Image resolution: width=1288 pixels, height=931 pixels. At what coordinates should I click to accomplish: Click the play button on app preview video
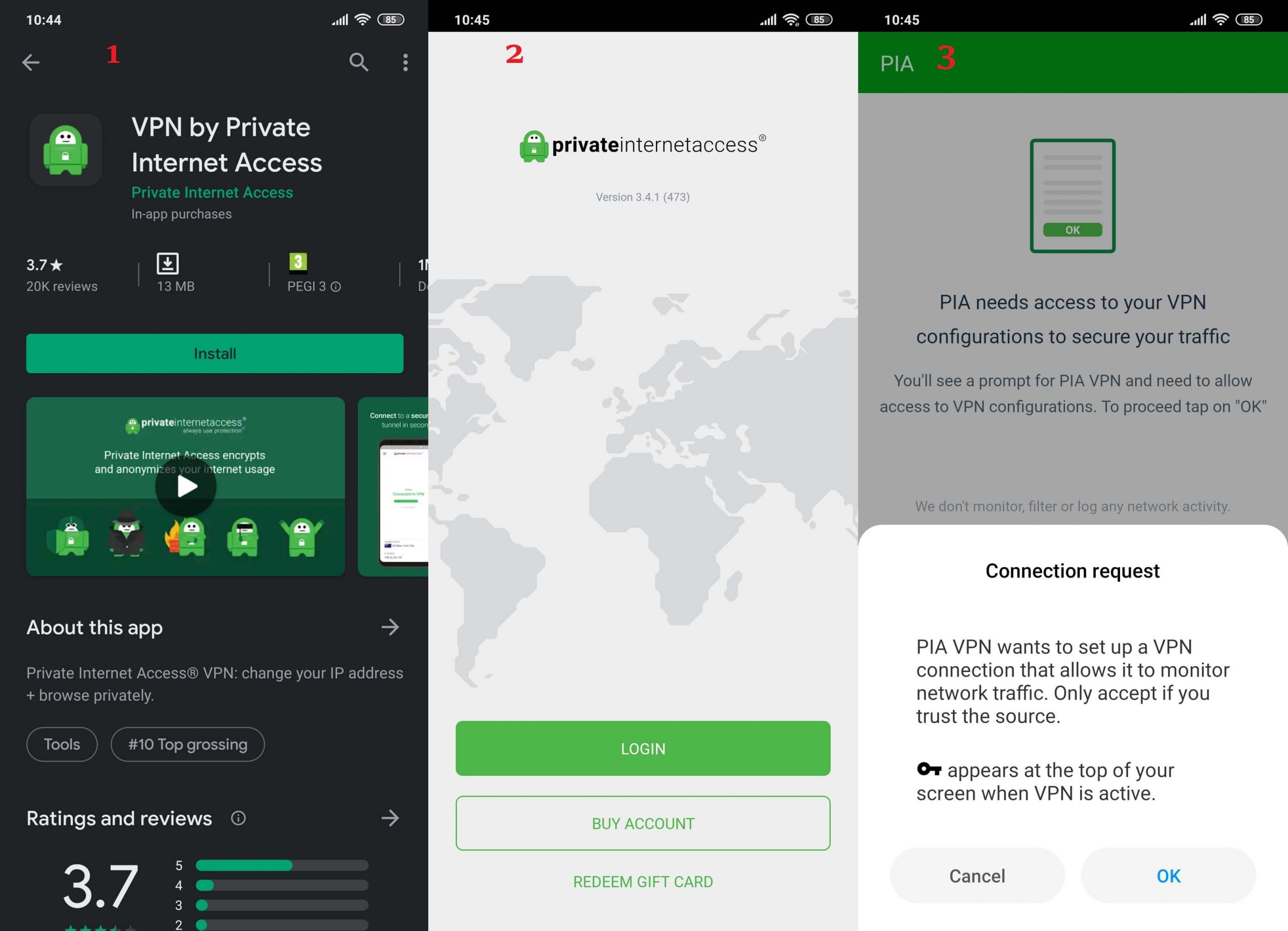186,487
